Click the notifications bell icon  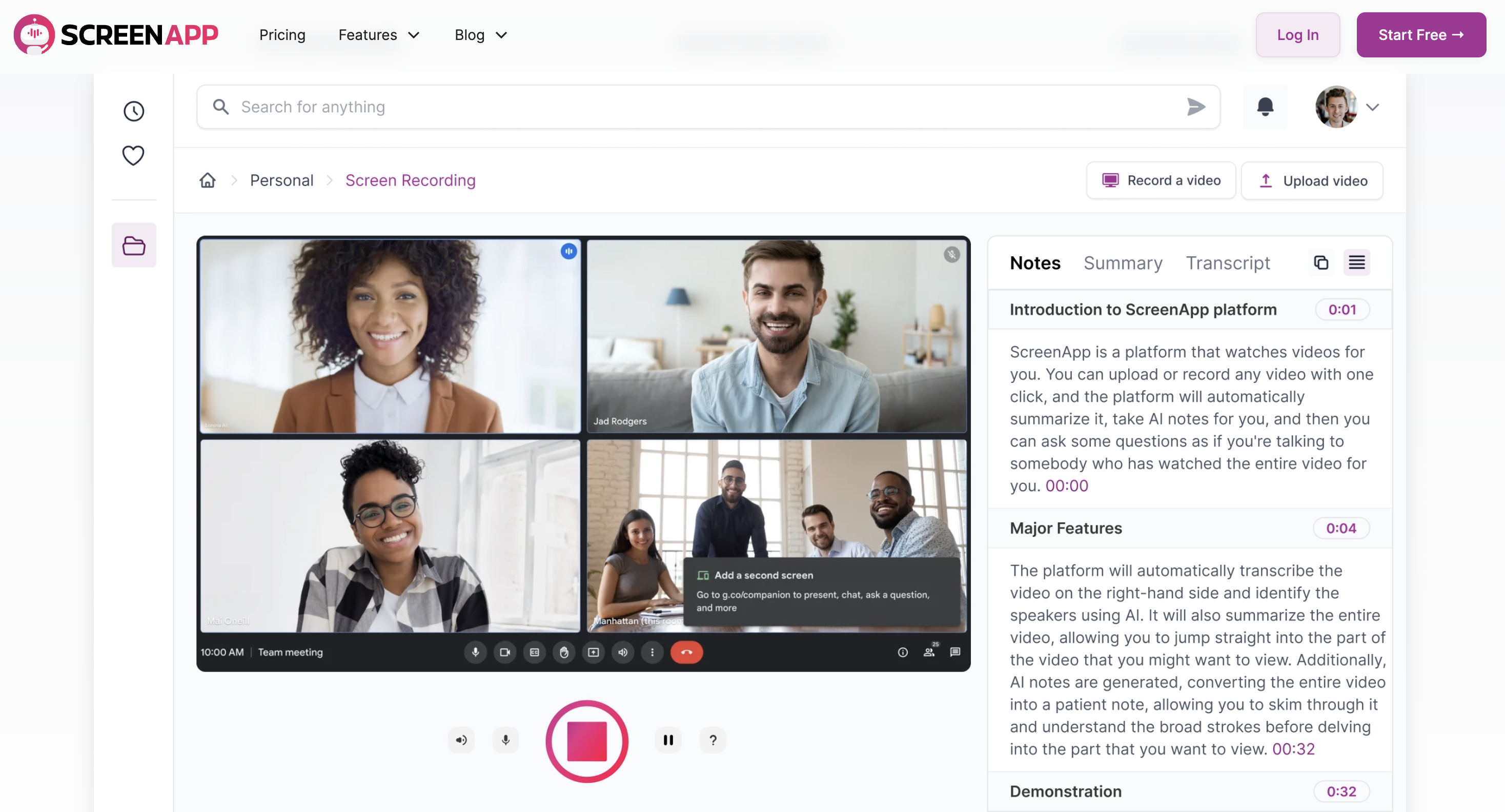[x=1265, y=107]
